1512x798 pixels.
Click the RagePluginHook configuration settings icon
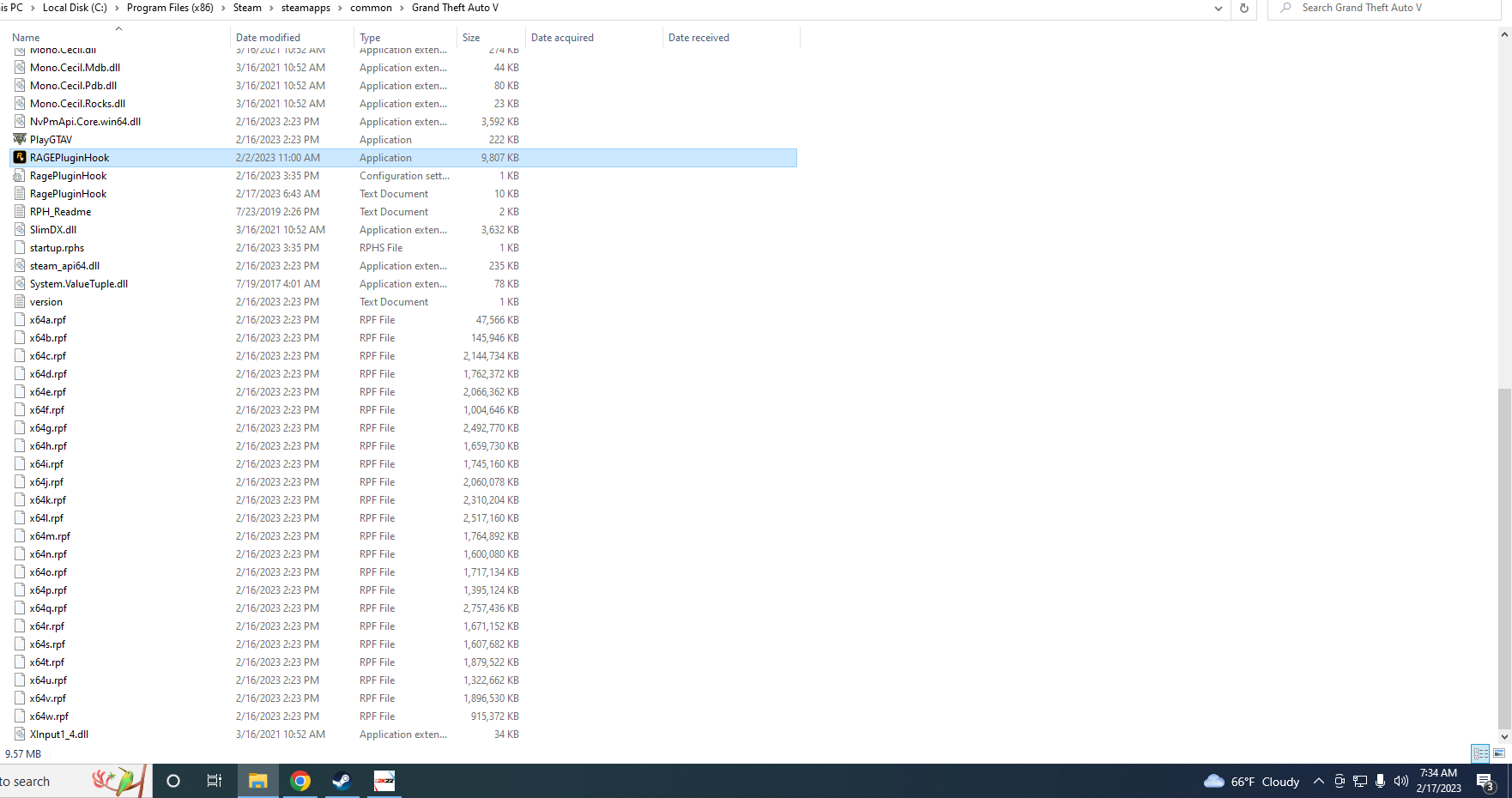[x=20, y=176]
